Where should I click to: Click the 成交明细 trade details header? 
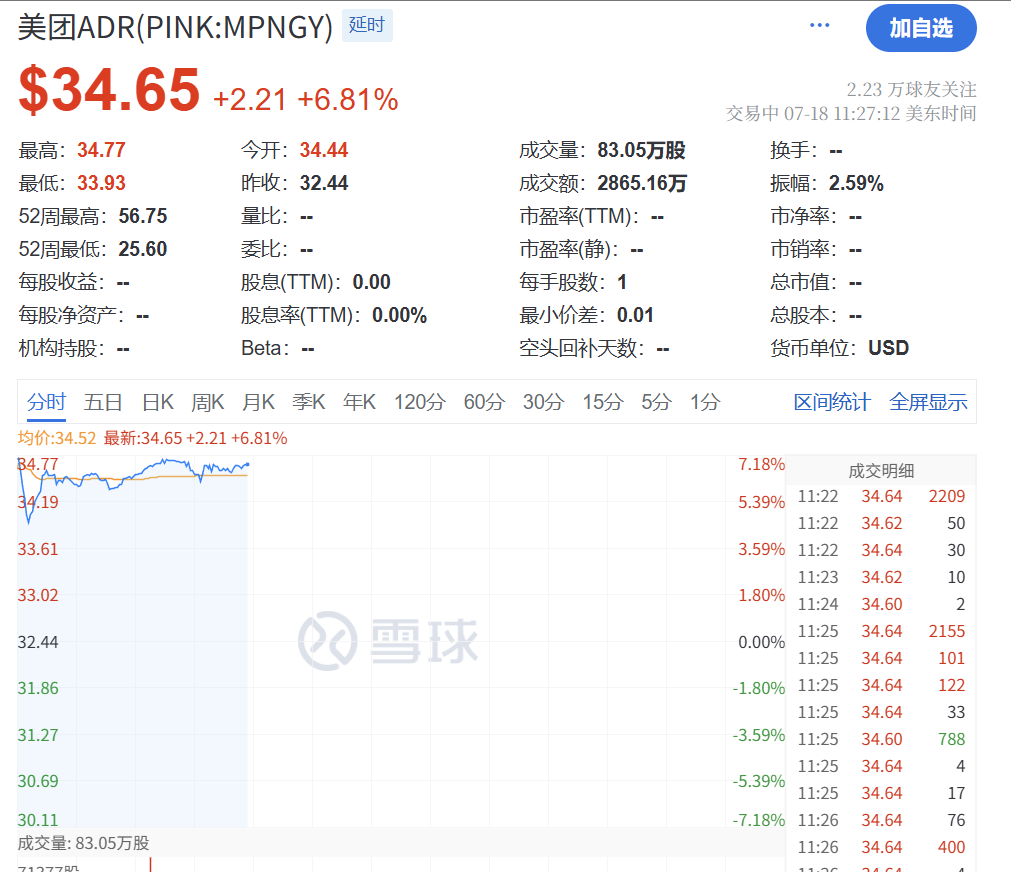(881, 471)
